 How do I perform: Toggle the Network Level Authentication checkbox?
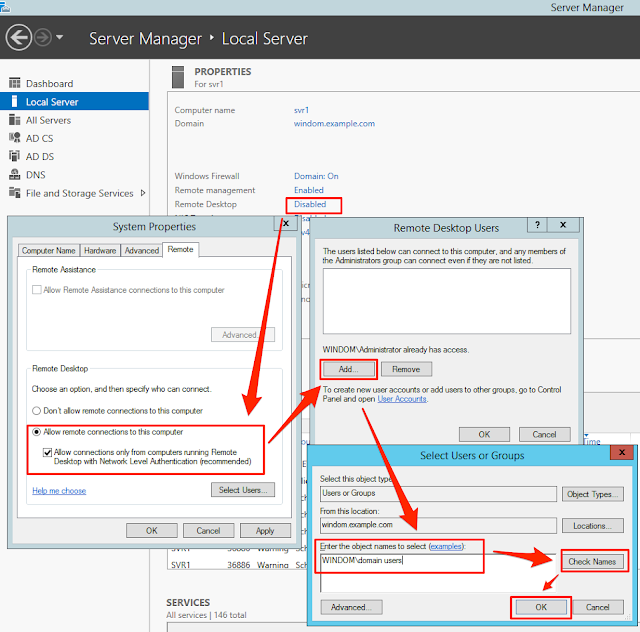coord(48,452)
